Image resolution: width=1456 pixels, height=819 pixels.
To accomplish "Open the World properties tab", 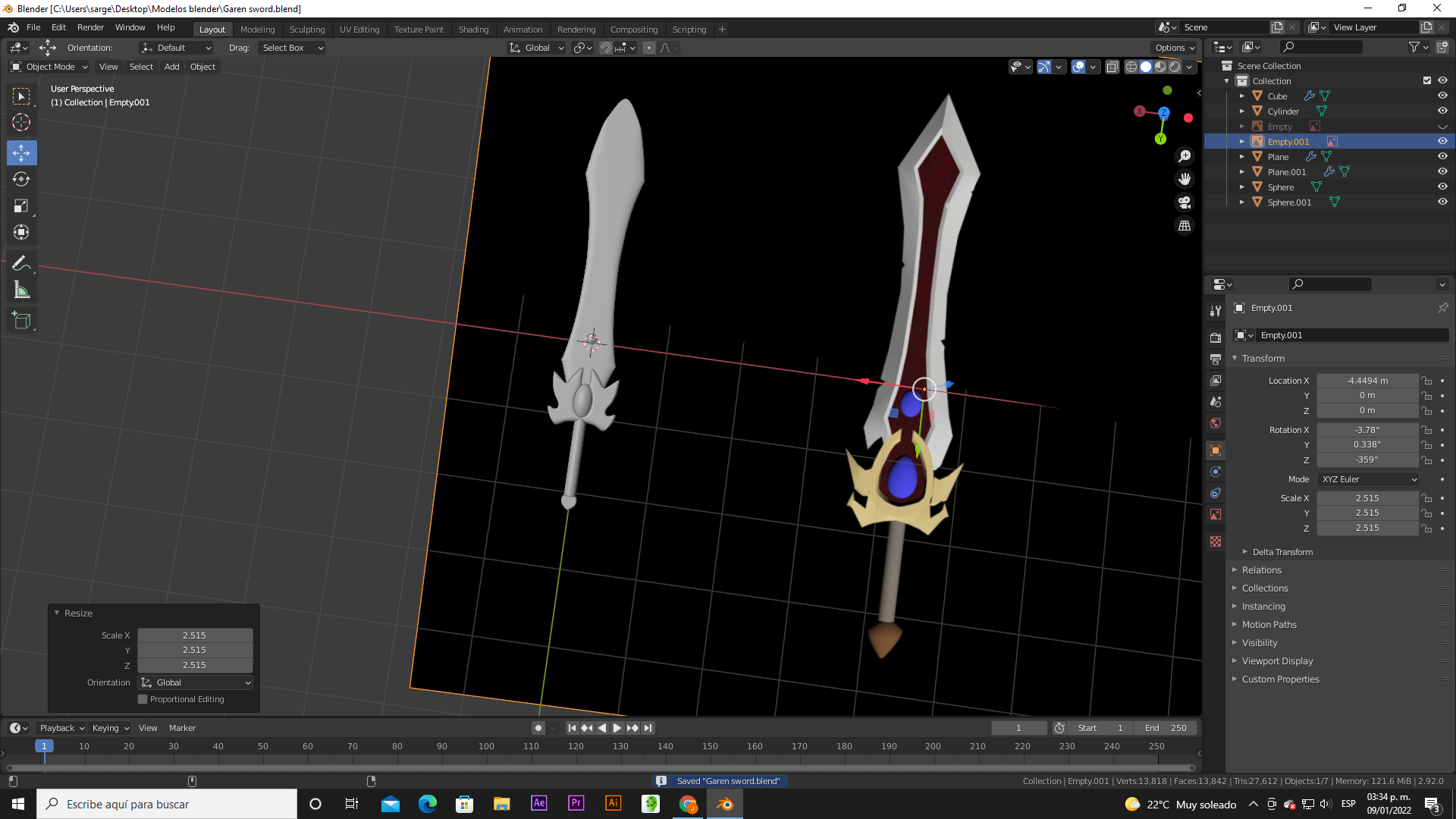I will click(1216, 423).
